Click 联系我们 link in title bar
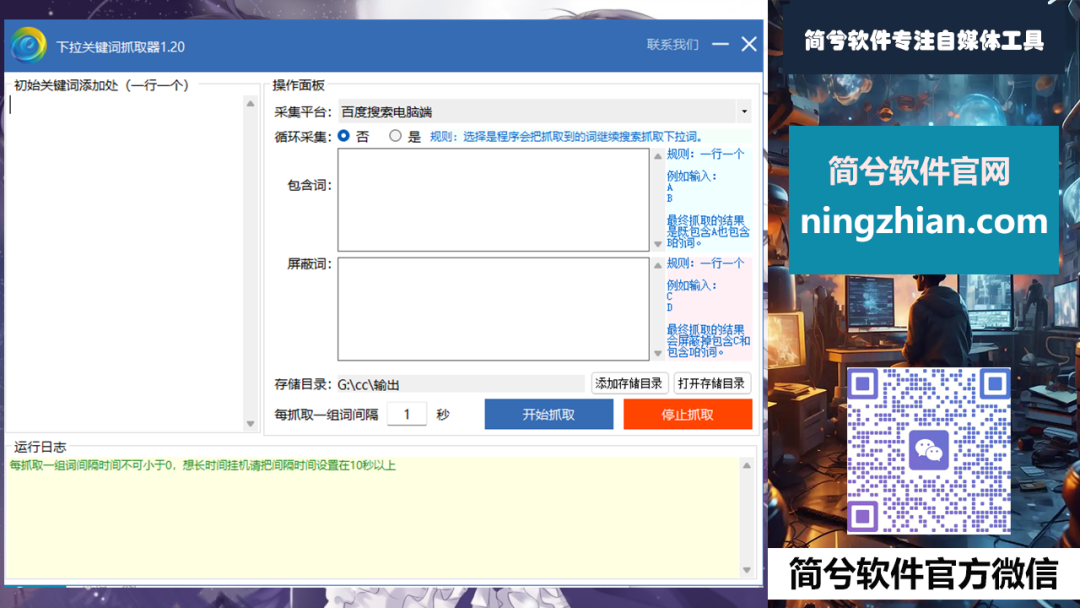The width and height of the screenshot is (1080, 608). pyautogui.click(x=672, y=45)
